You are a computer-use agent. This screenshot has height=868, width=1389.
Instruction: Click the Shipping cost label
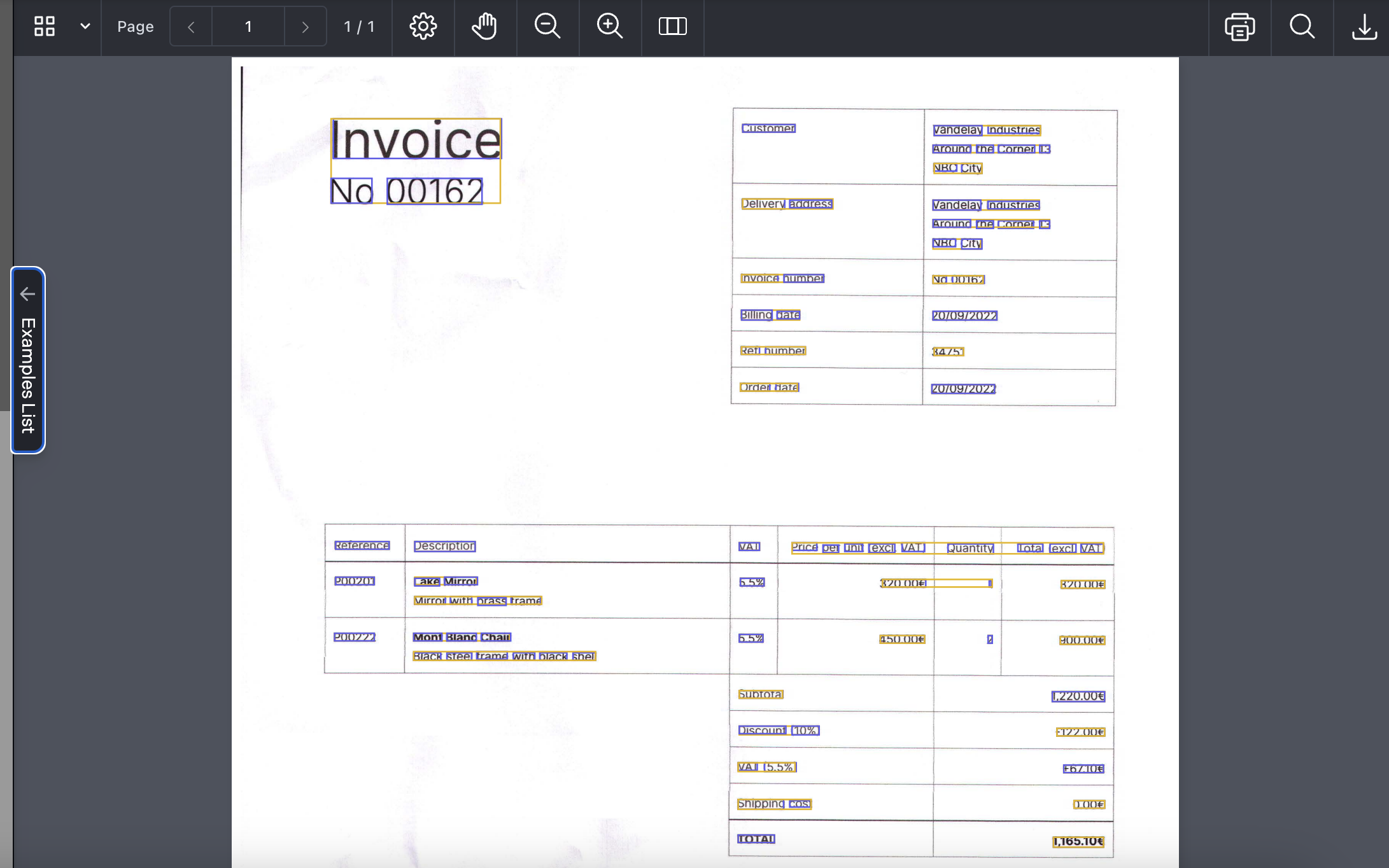click(x=774, y=804)
